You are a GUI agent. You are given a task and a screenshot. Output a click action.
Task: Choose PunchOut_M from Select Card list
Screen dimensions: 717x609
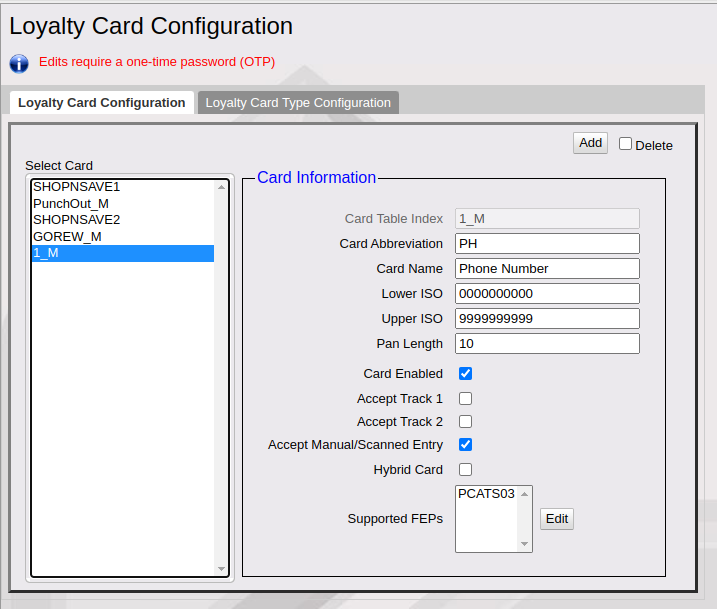point(70,203)
